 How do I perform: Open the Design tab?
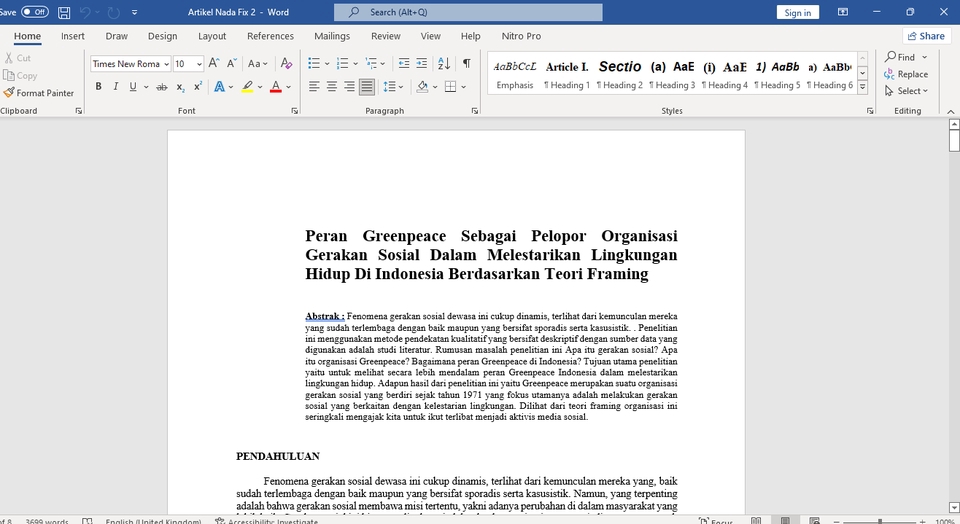tap(162, 36)
